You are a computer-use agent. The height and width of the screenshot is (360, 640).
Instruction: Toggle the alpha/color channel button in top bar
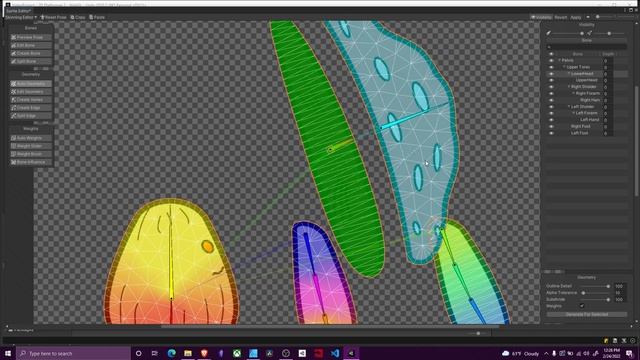click(x=588, y=17)
